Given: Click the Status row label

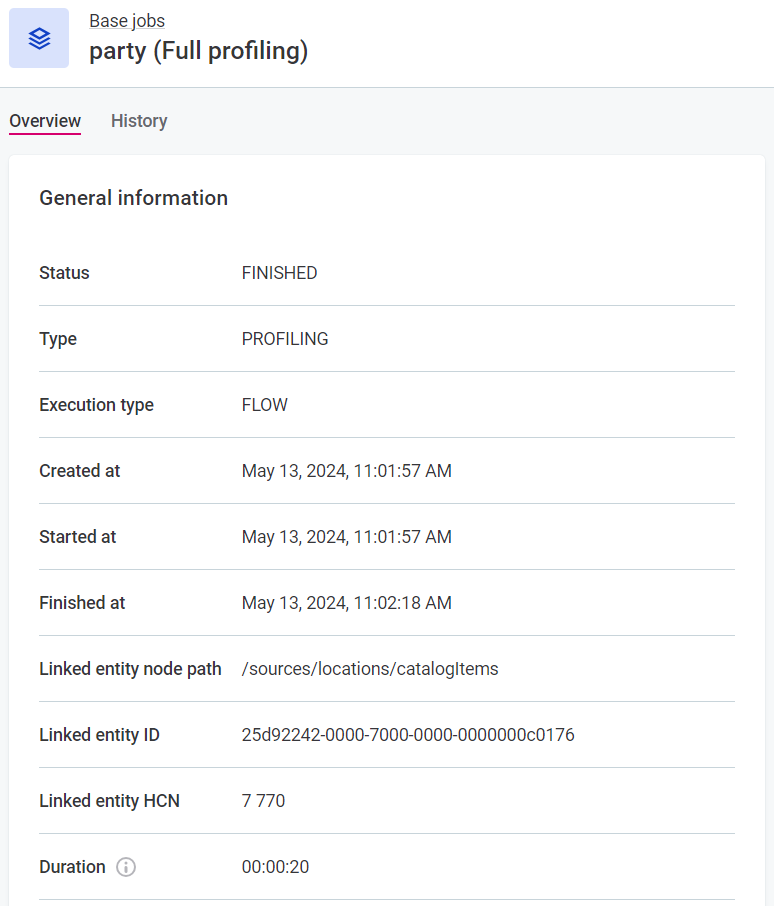Looking at the screenshot, I should tap(64, 272).
